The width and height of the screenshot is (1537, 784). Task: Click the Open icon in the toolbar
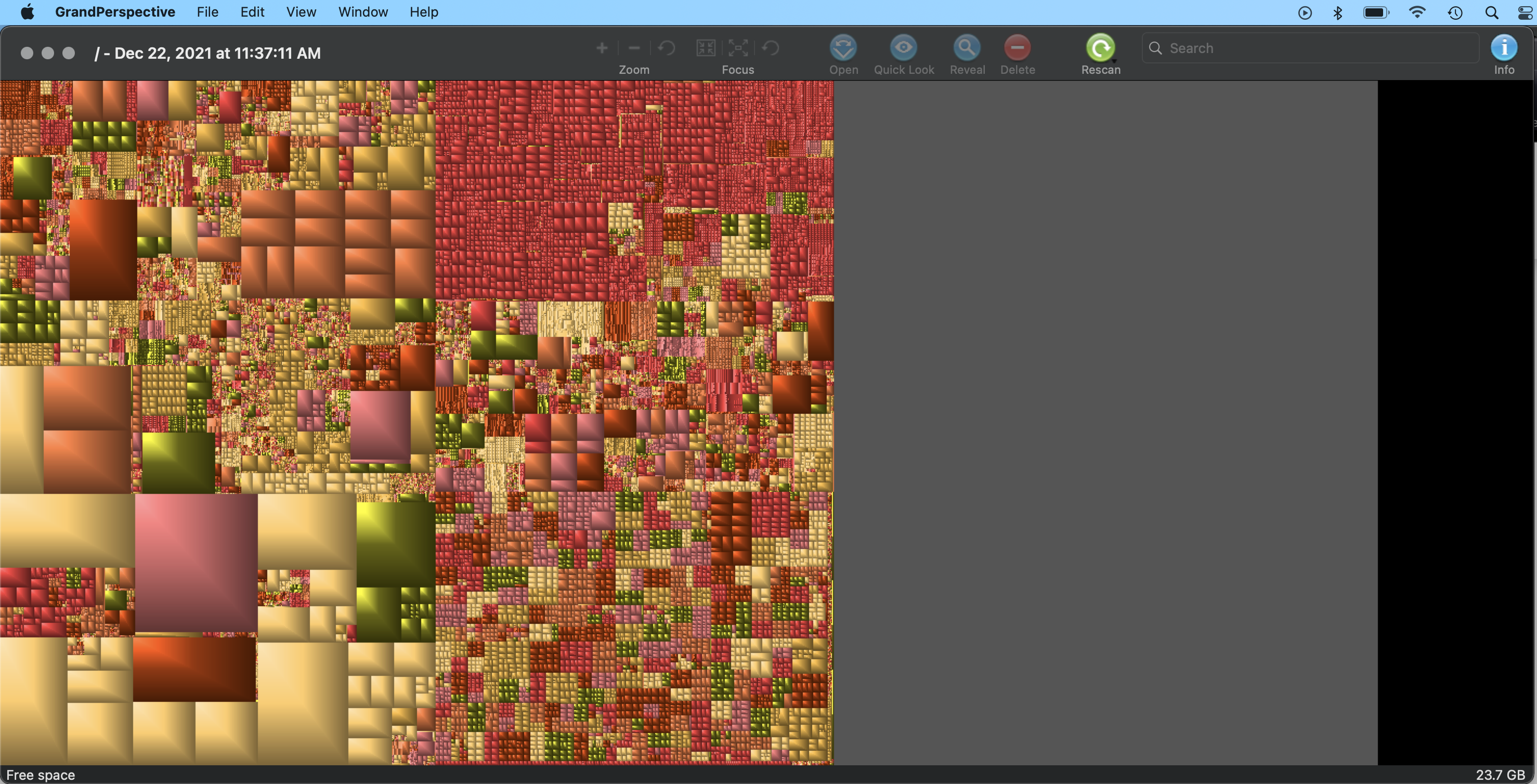(843, 48)
